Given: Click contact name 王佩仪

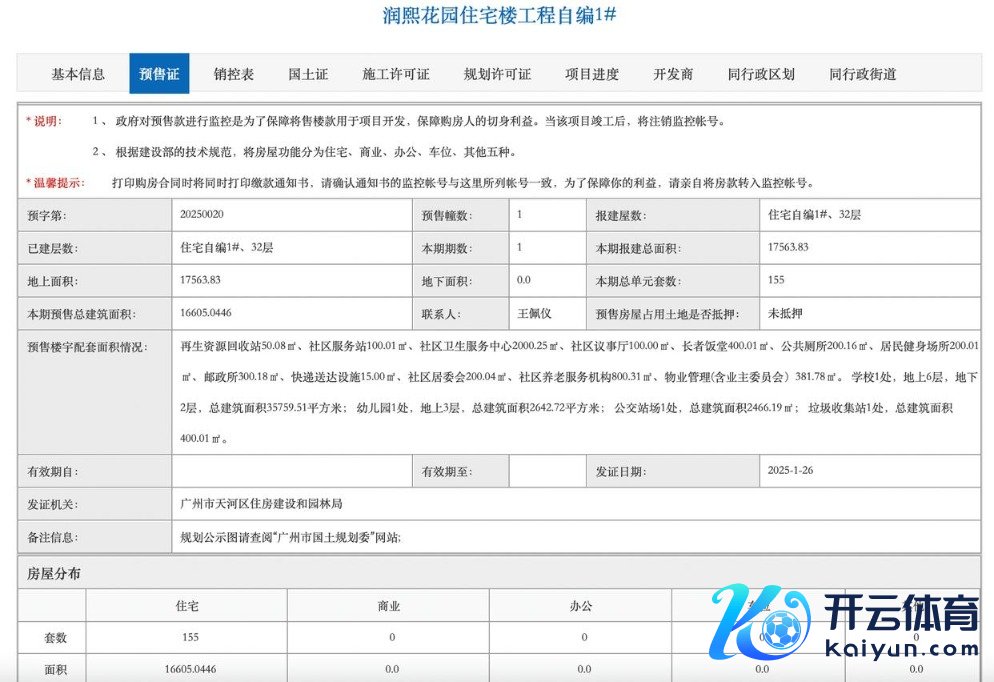Looking at the screenshot, I should click(x=534, y=313).
